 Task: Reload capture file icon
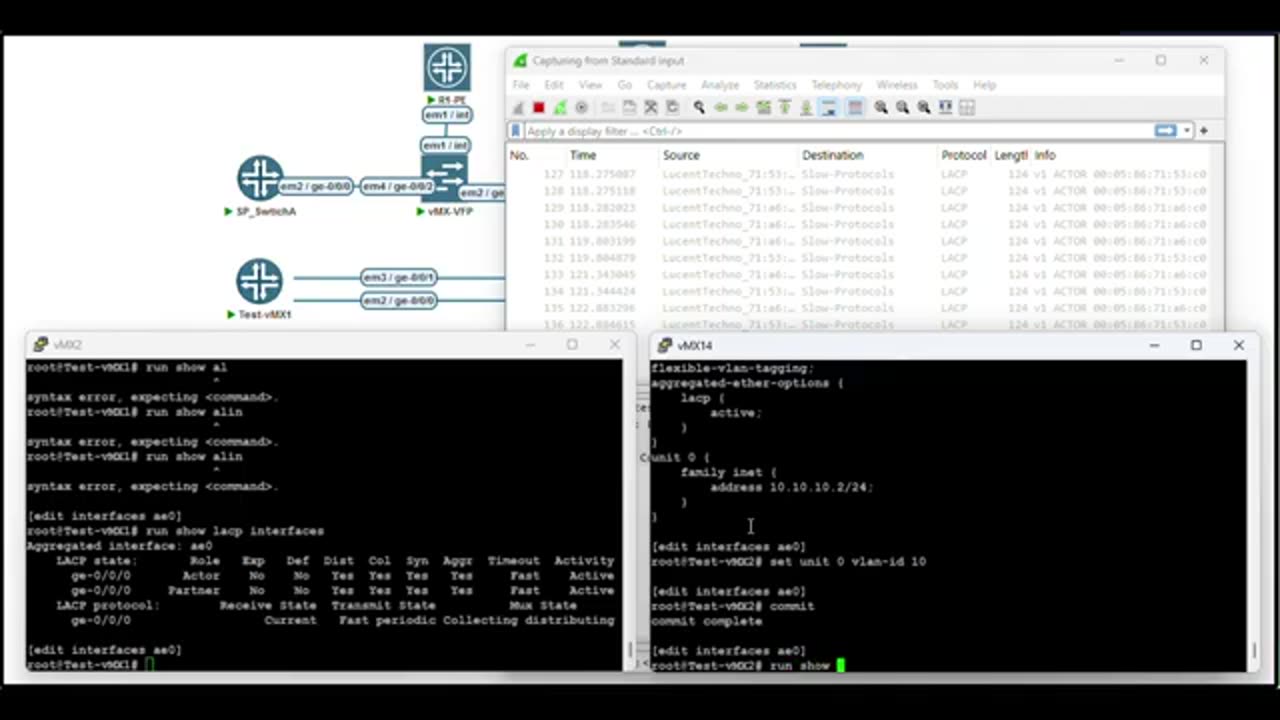click(671, 107)
